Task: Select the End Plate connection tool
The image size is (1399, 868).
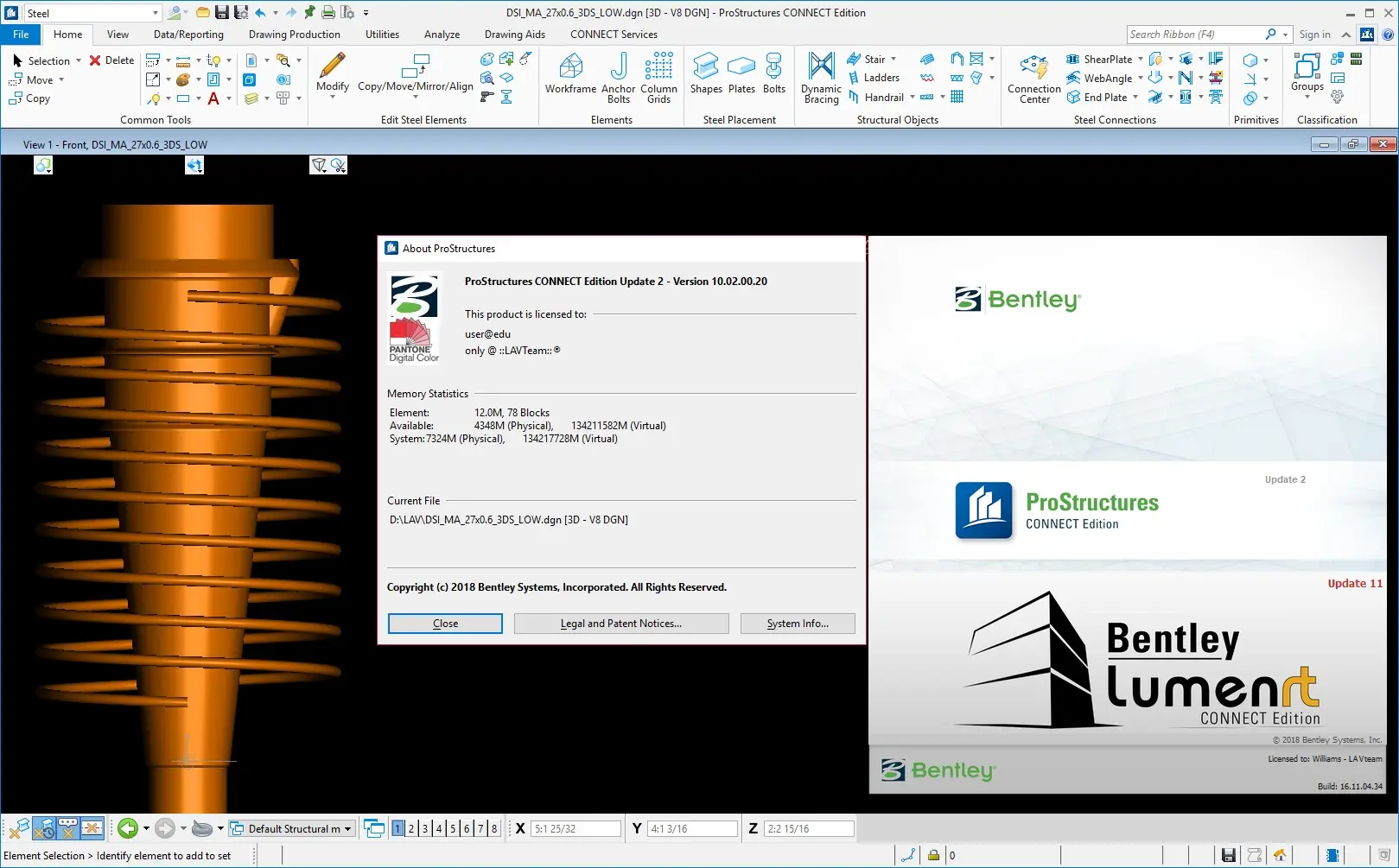Action: pos(1097,98)
